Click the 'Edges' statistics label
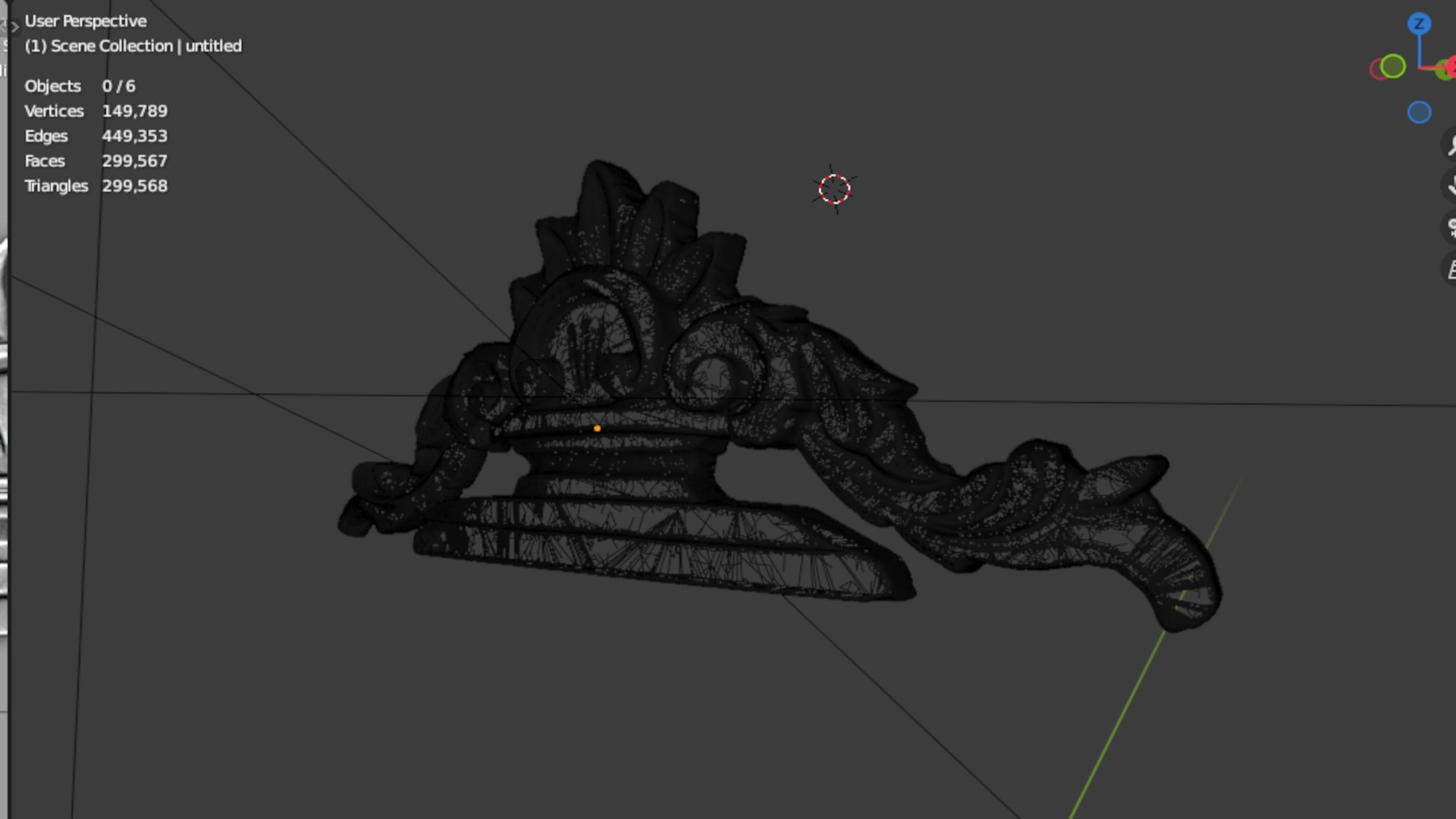 46,136
